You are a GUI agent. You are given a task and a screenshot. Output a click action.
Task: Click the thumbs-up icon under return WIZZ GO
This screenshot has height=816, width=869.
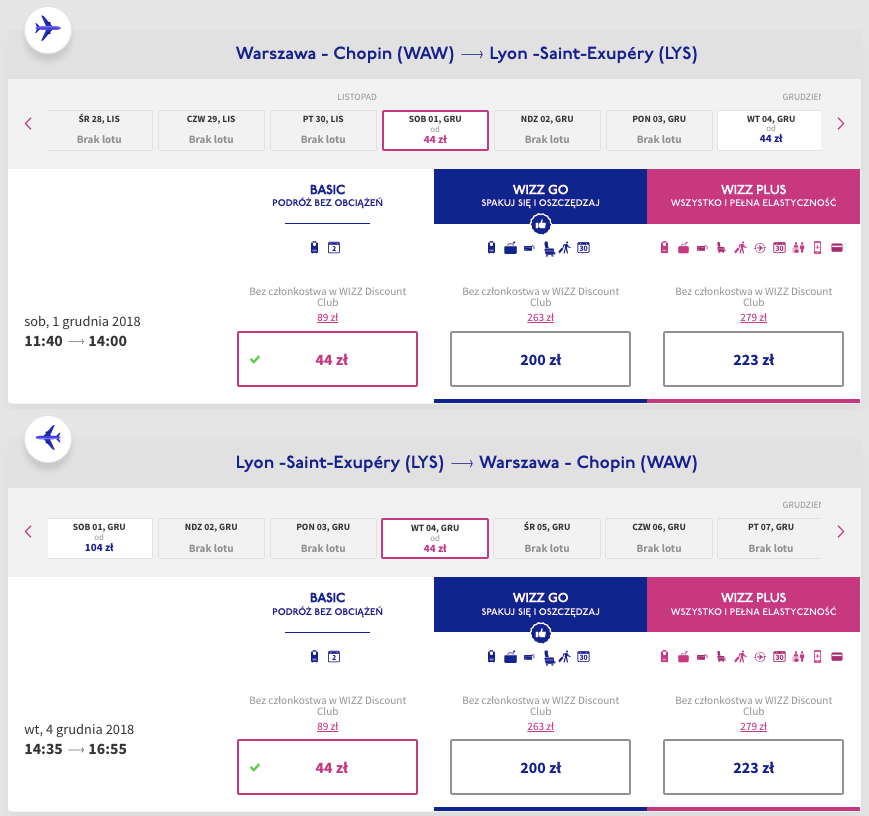540,633
